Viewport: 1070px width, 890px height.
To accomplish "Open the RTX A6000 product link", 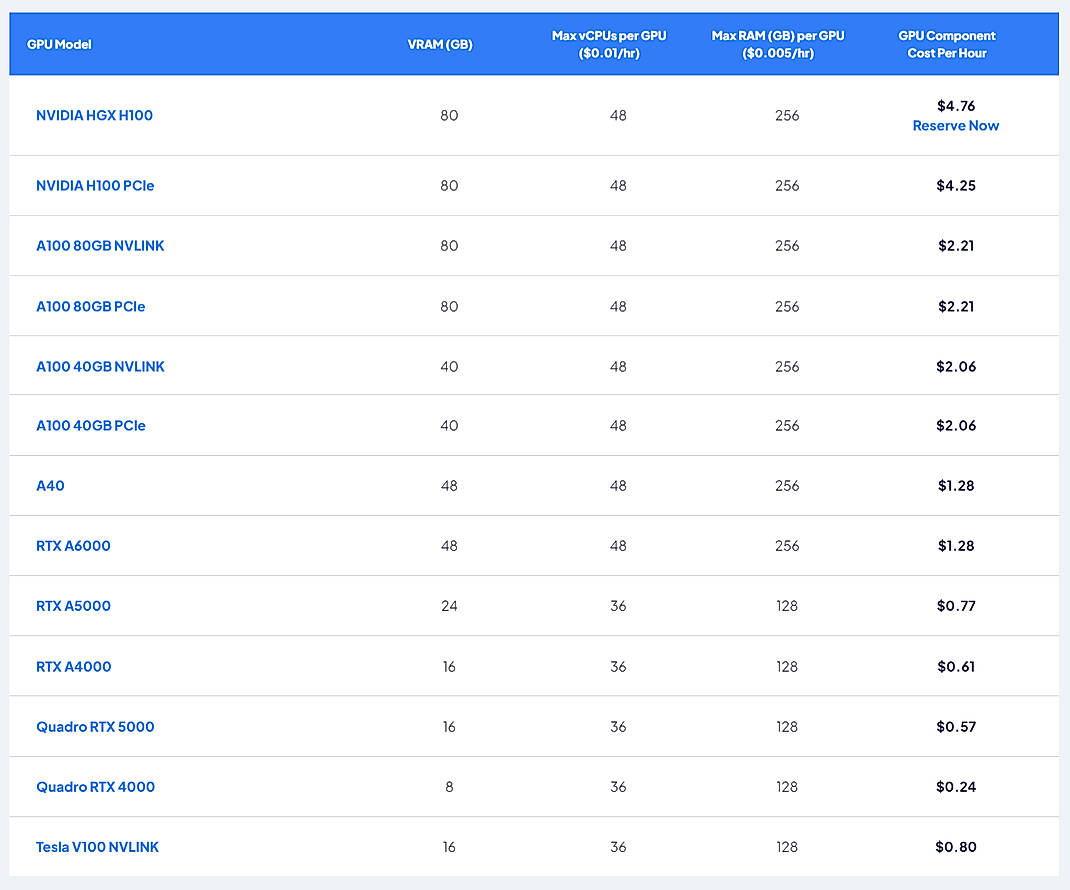I will coord(73,546).
